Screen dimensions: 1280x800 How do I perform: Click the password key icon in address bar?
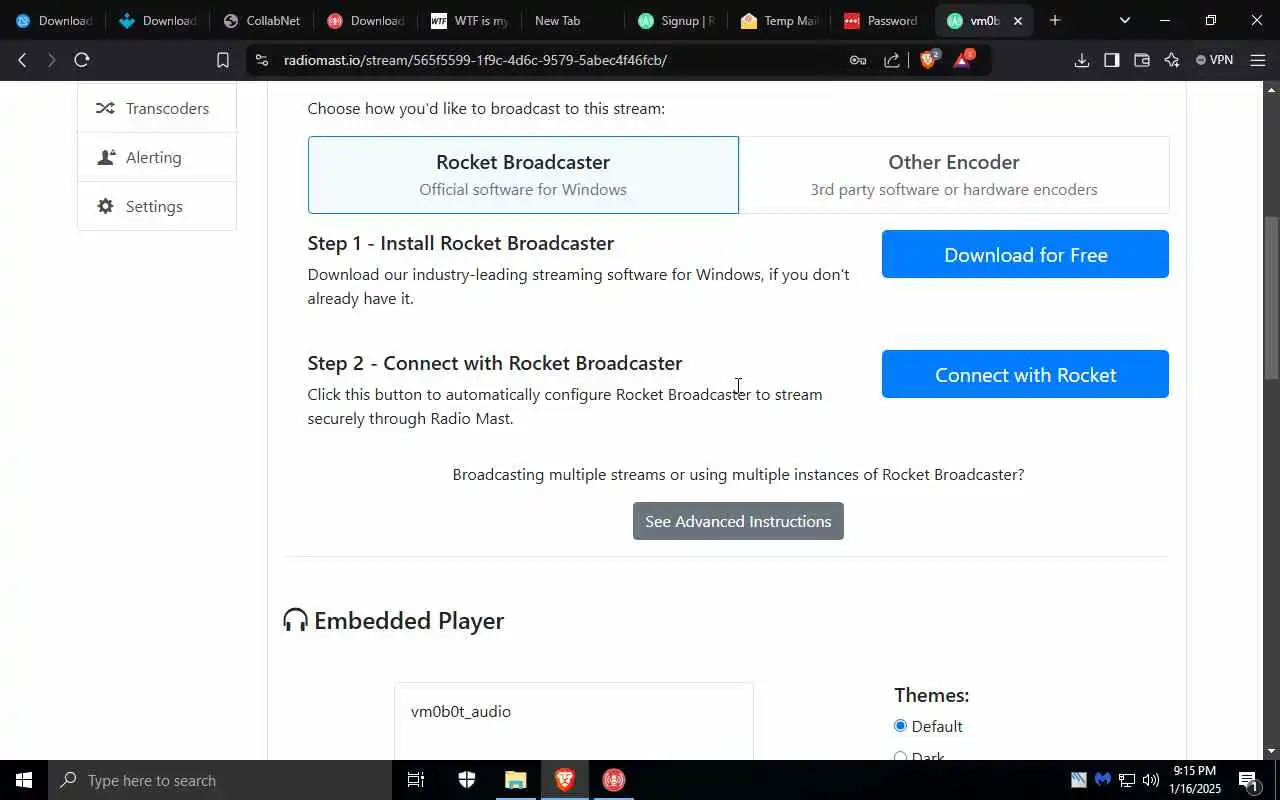[x=858, y=60]
